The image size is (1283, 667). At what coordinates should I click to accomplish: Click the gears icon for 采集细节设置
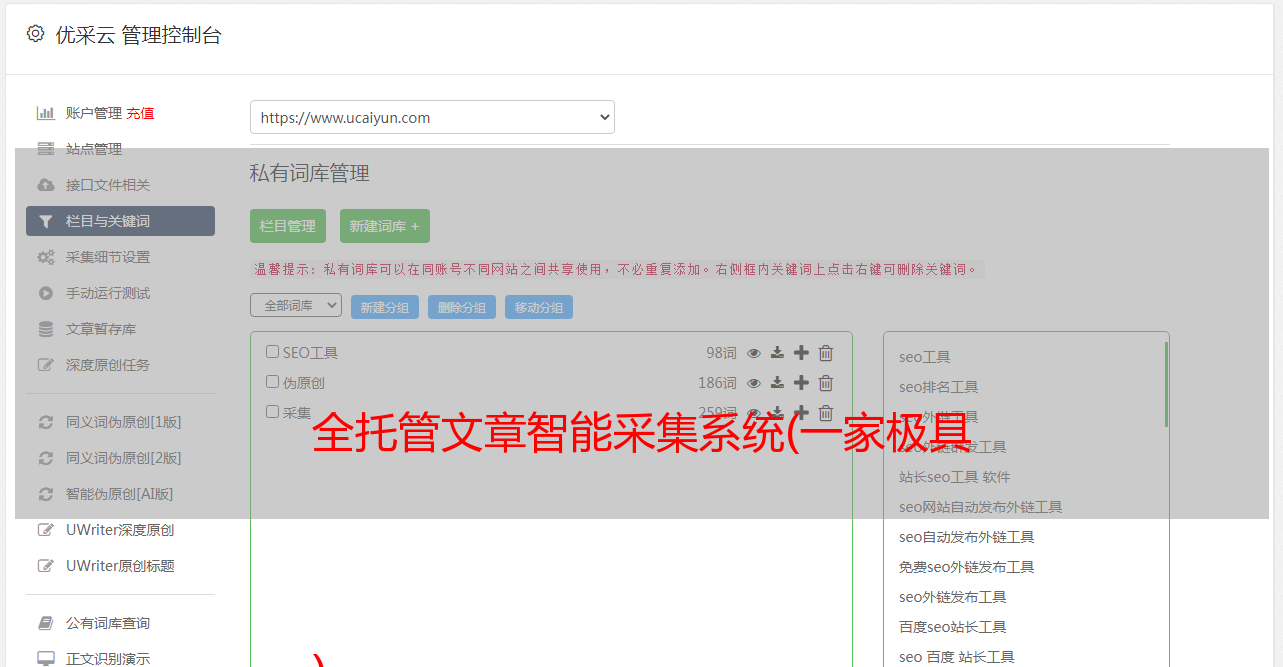(45, 257)
